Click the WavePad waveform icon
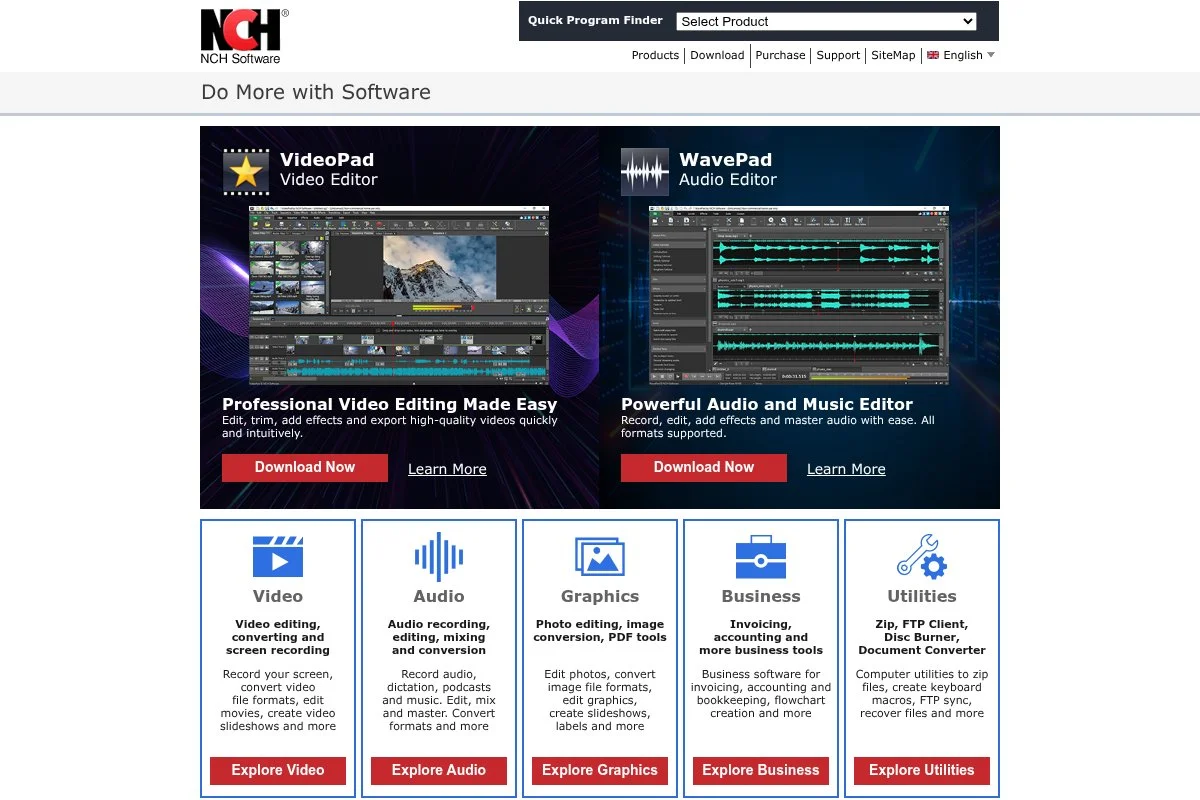 [x=645, y=171]
